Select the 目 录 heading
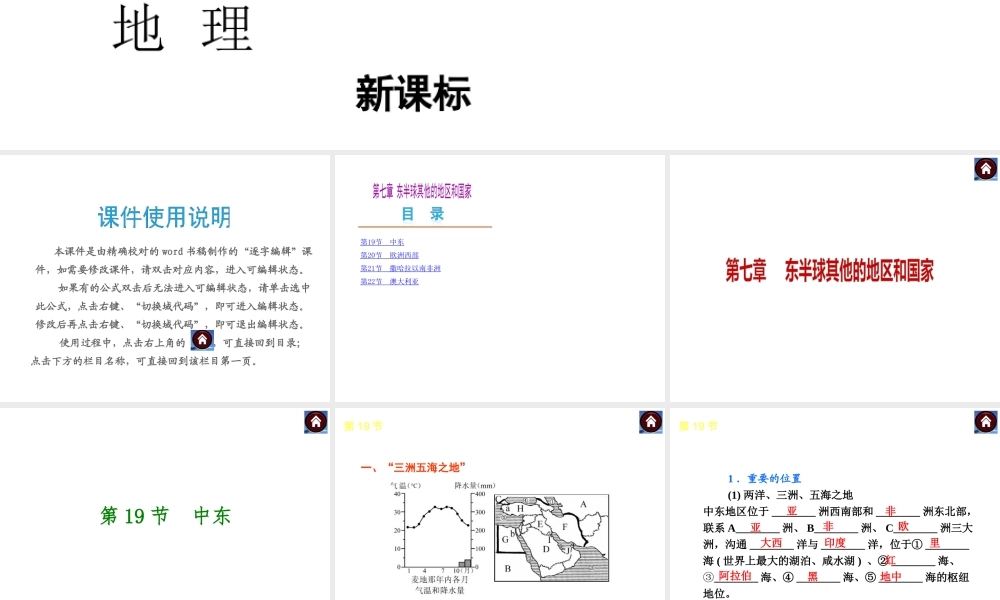 tap(423, 214)
